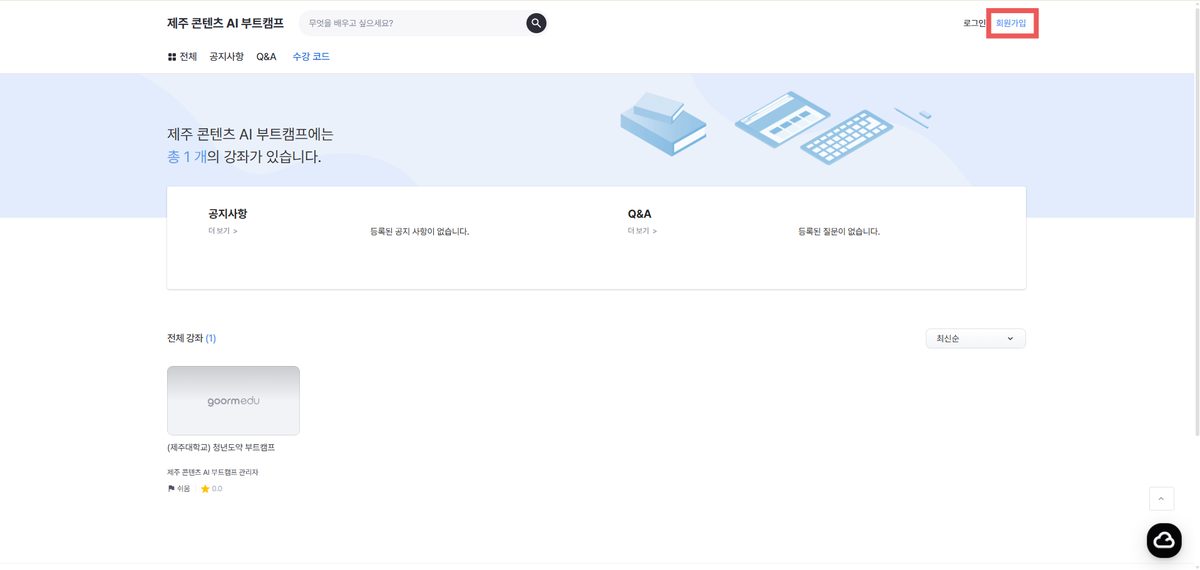Click 더보기 under 공지사항

coord(223,231)
